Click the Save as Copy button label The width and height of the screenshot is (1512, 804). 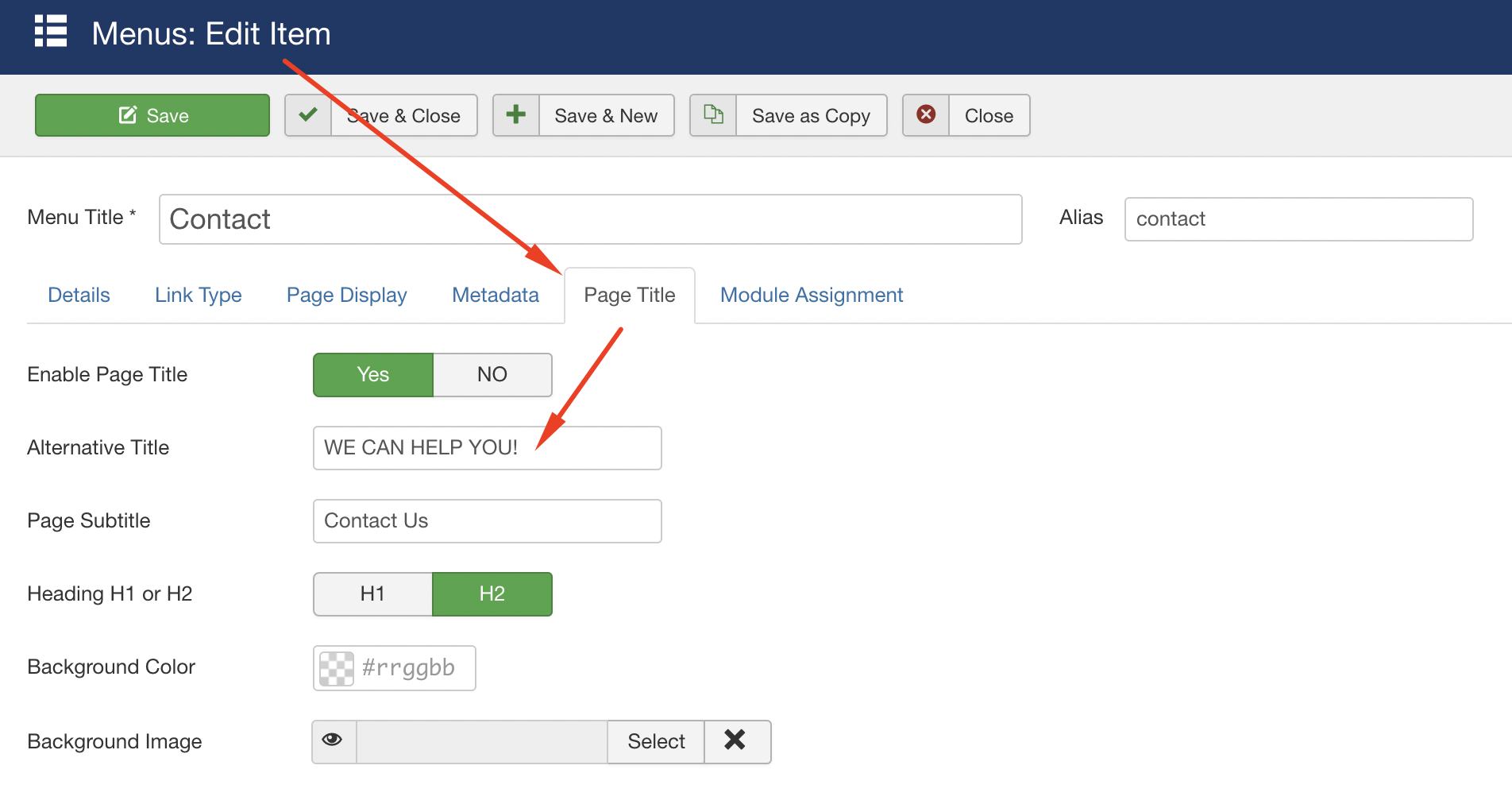811,116
